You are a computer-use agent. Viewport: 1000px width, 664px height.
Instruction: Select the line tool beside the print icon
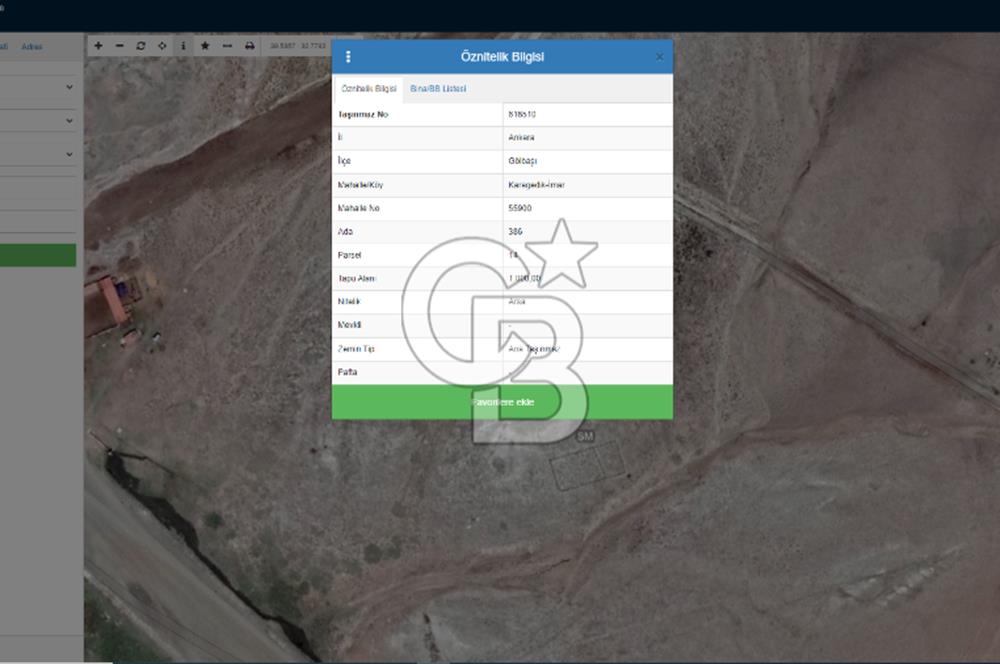(227, 46)
